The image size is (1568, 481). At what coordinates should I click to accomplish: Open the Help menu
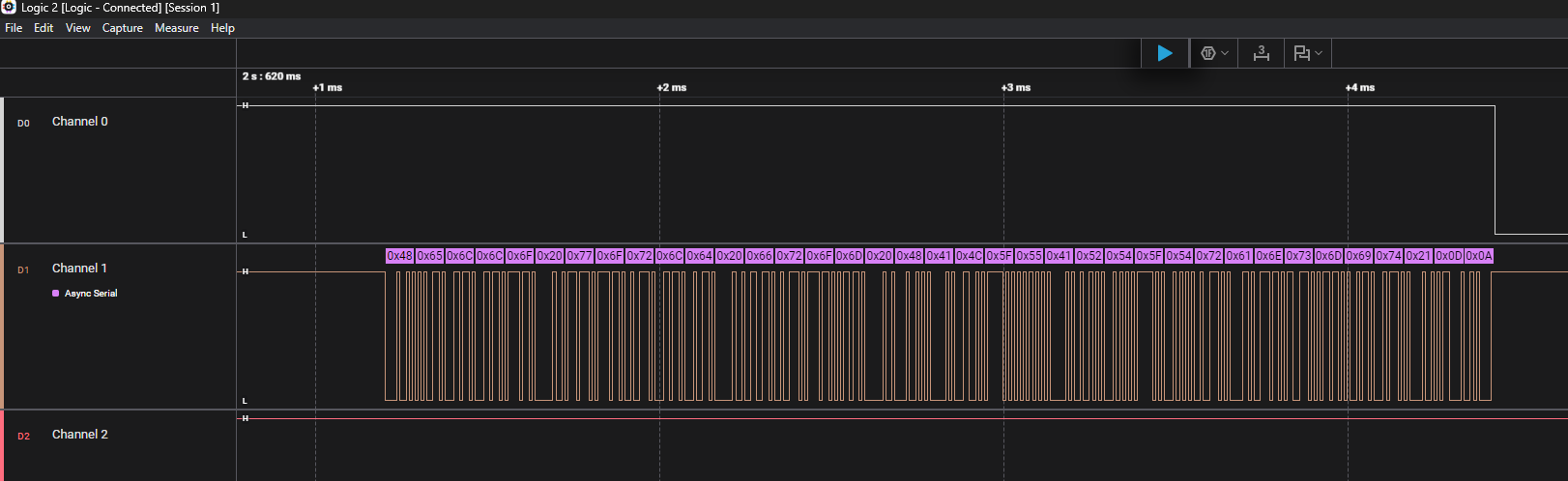pyautogui.click(x=222, y=28)
